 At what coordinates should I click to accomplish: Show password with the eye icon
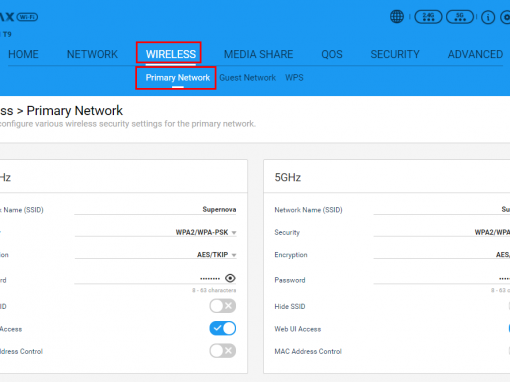click(x=230, y=278)
